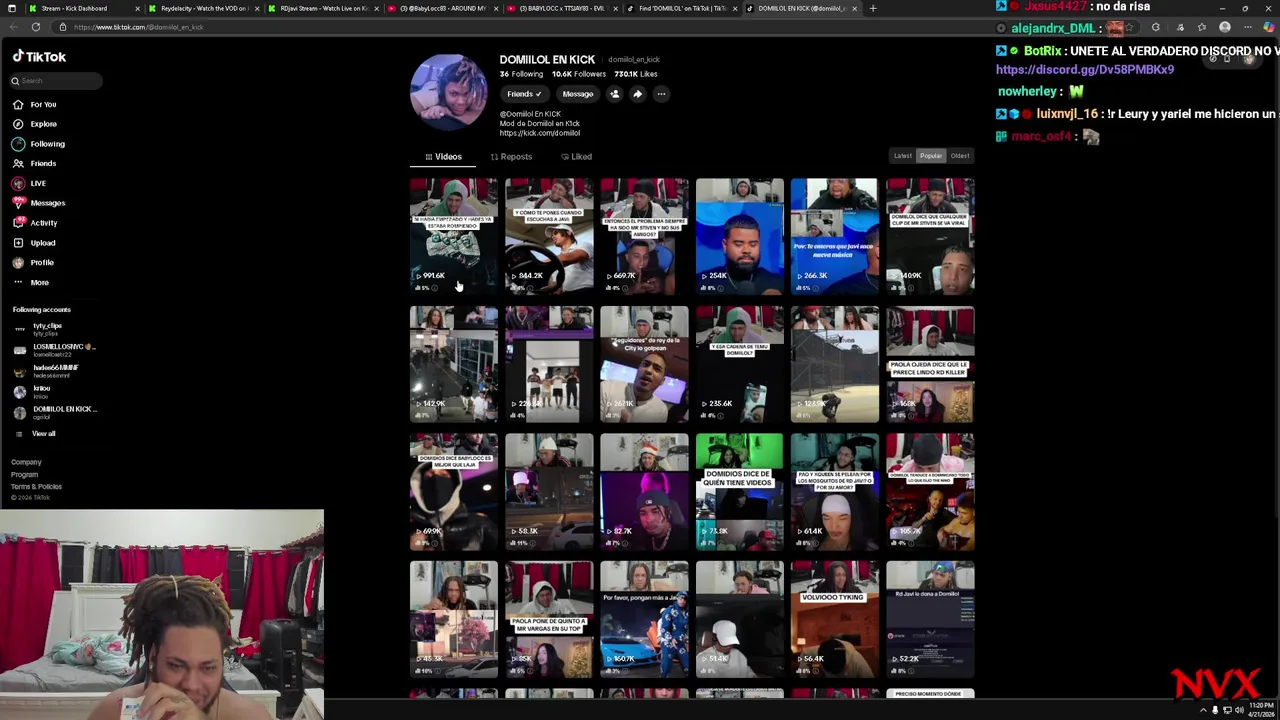The height and width of the screenshot is (720, 1280).
Task: Open browser settings and more menu
Action: pos(1247,27)
